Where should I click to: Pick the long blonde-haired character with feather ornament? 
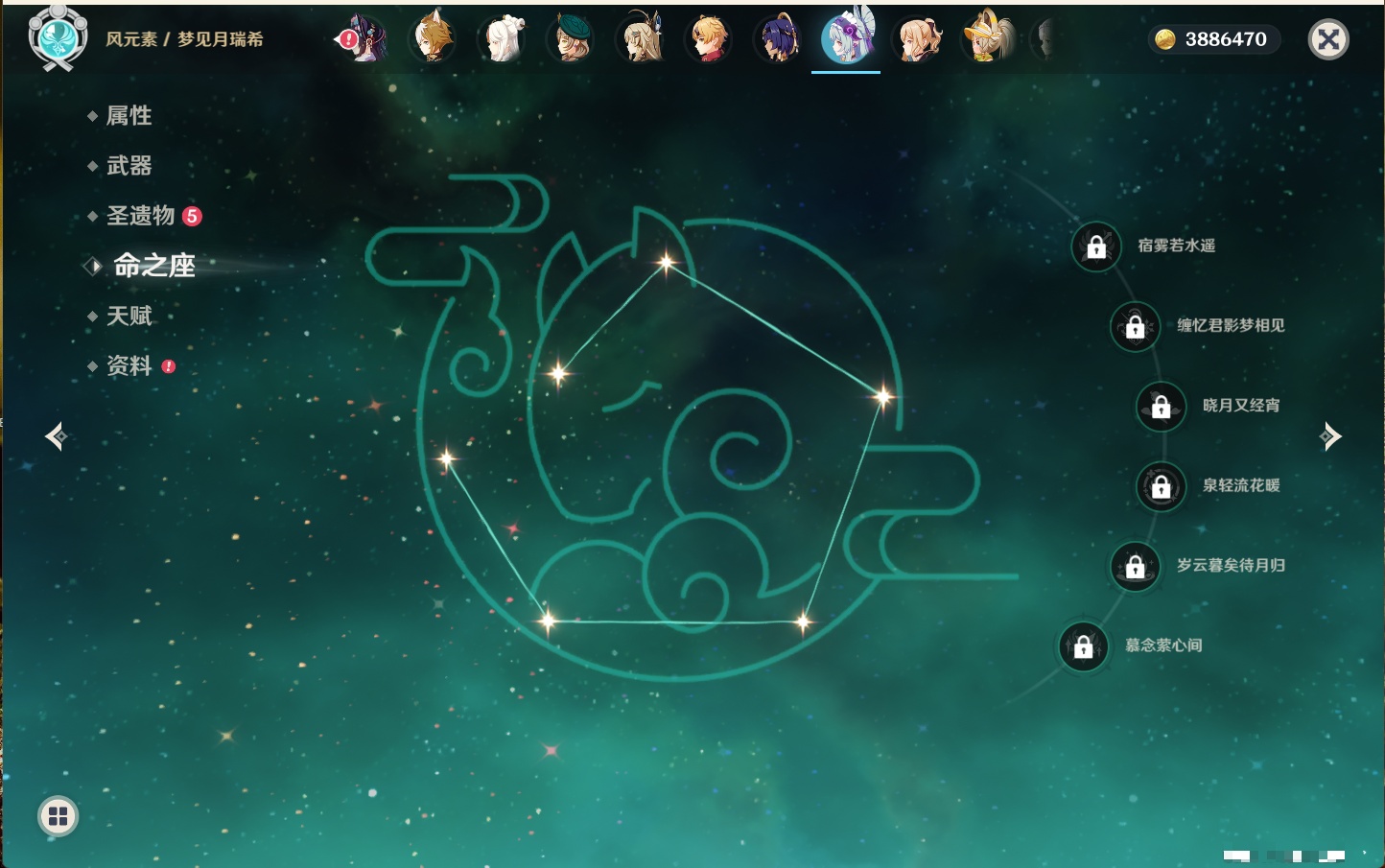point(640,39)
